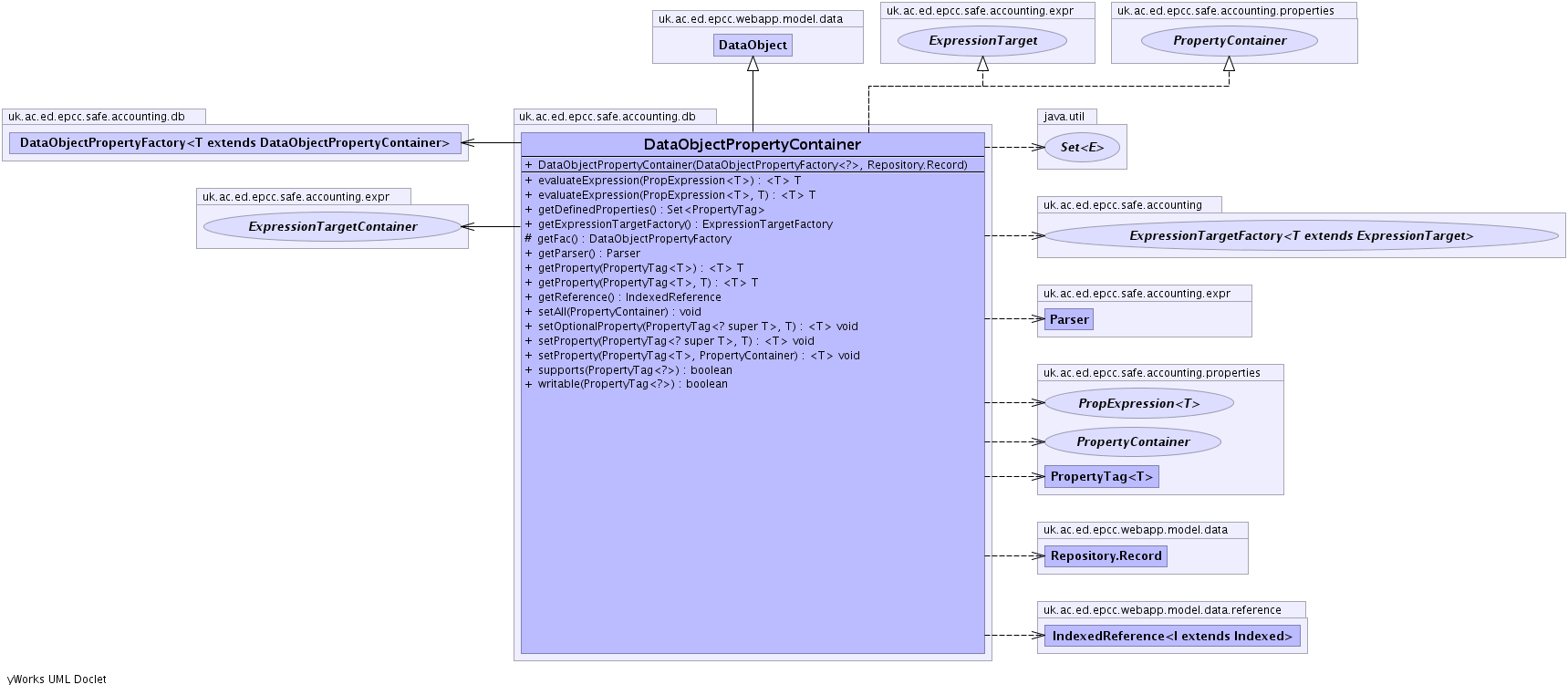Click the Repository.Record class box

(x=1106, y=555)
